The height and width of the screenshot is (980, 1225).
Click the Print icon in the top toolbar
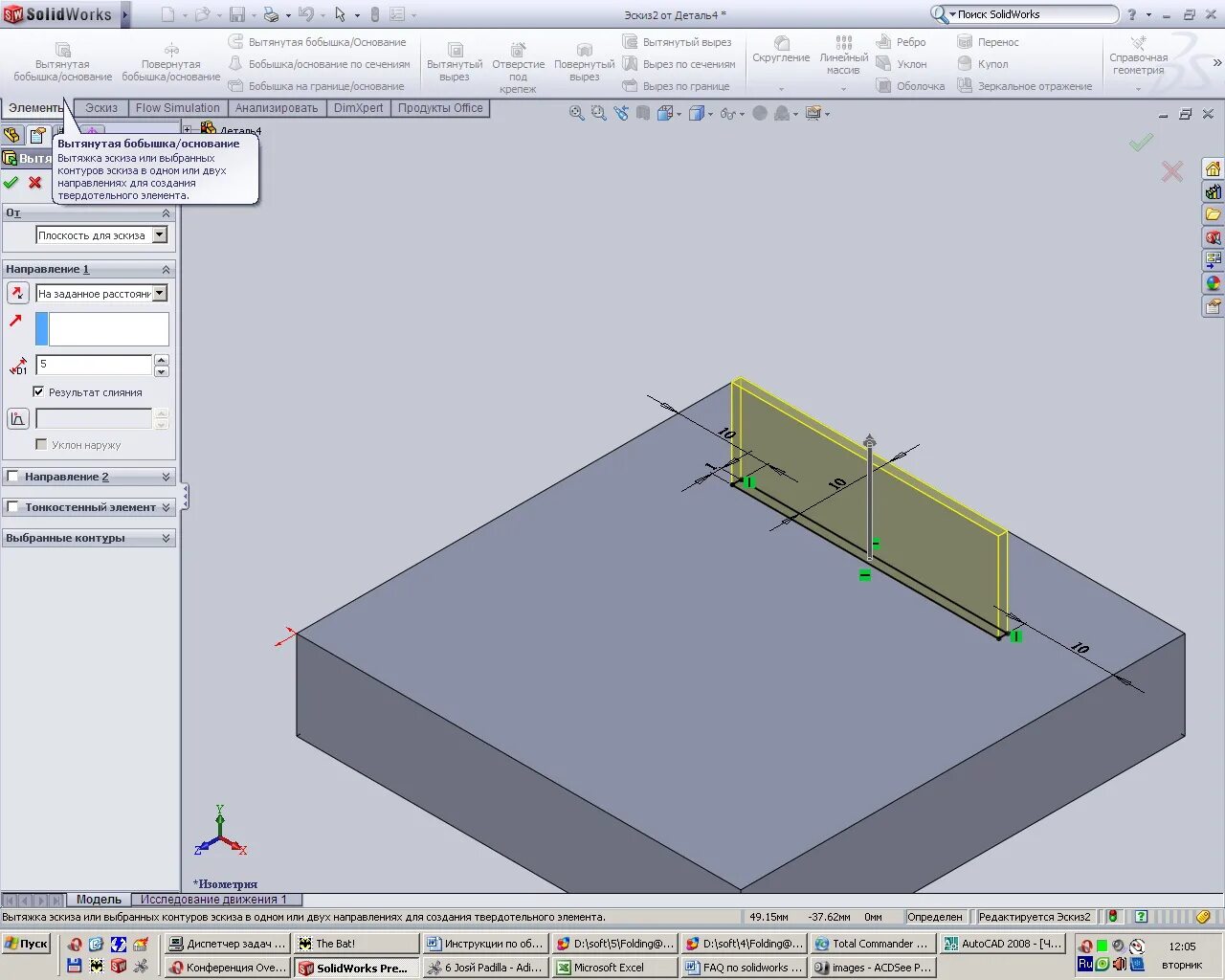[x=271, y=14]
